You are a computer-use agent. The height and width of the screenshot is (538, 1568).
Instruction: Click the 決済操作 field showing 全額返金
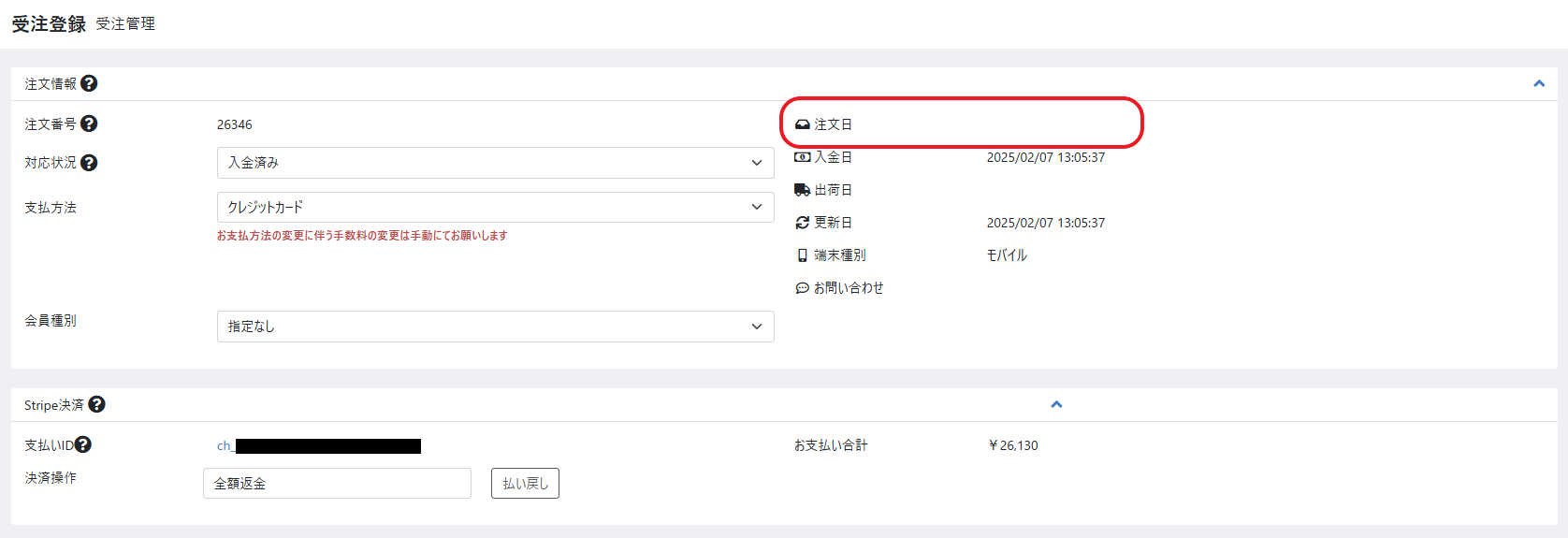click(x=337, y=484)
